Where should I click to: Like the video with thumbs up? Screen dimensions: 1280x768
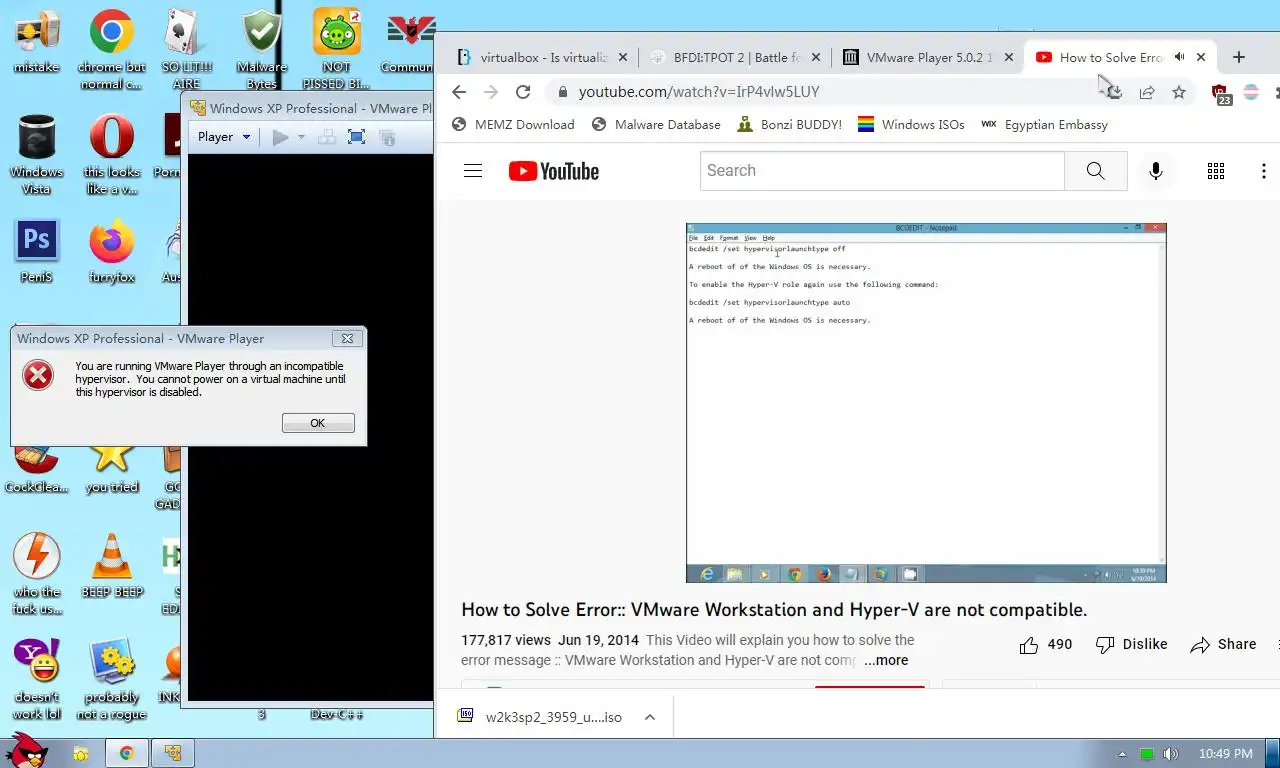[x=1045, y=645]
